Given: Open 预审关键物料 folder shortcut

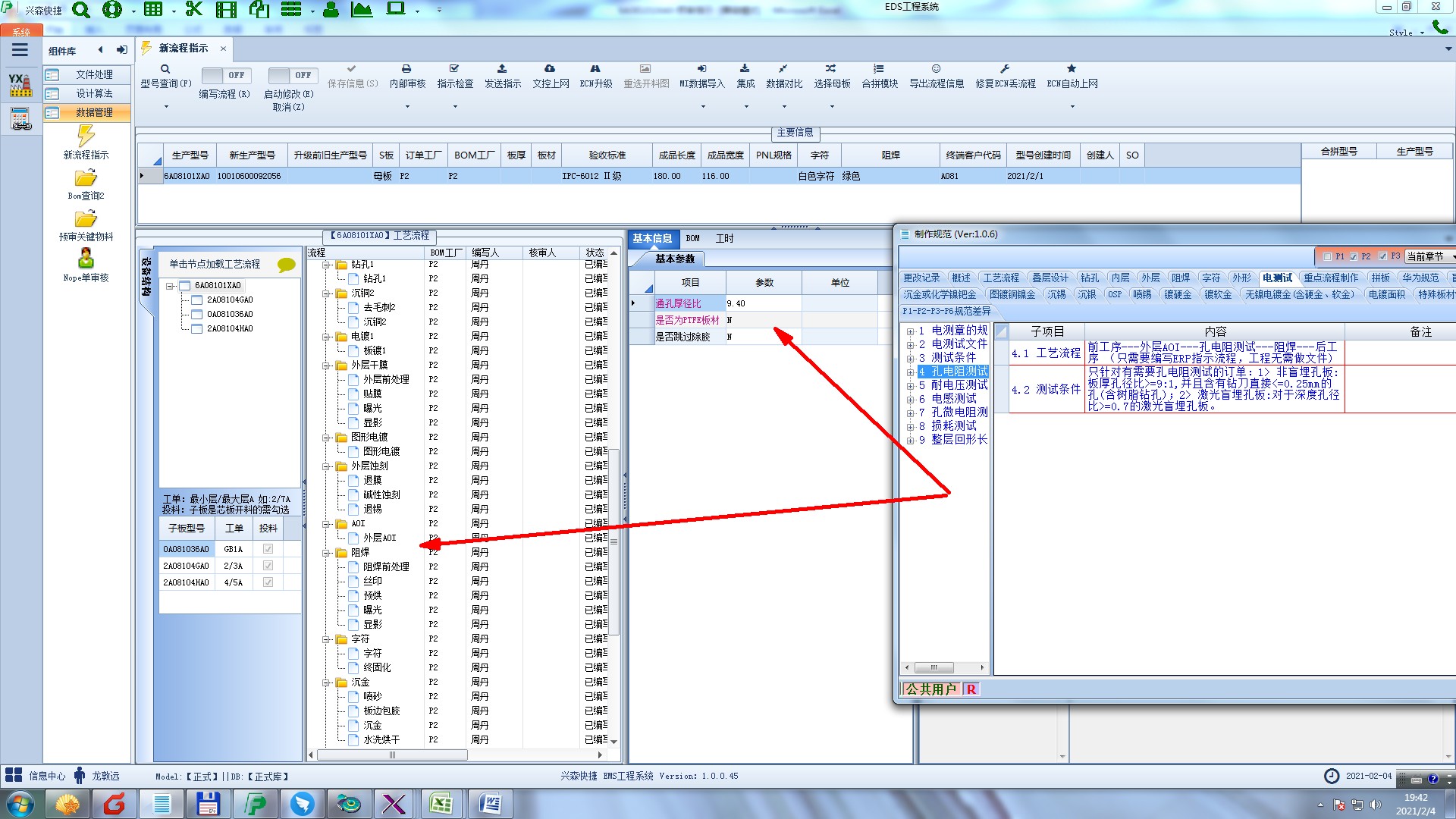Looking at the screenshot, I should [86, 225].
